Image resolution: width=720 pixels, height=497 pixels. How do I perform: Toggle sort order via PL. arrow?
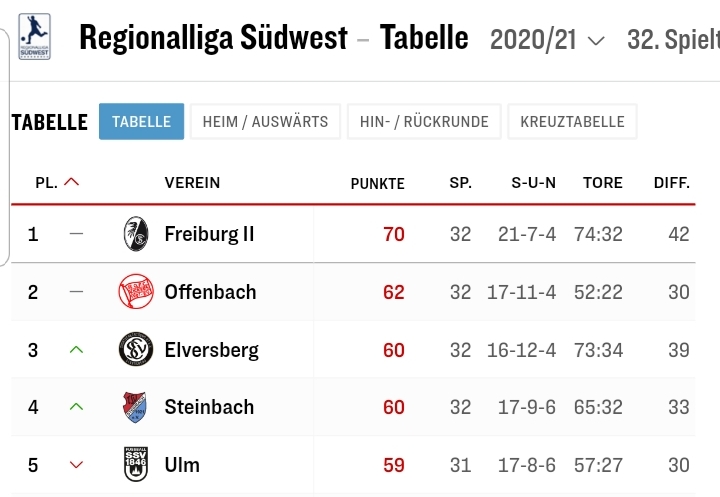tap(71, 182)
